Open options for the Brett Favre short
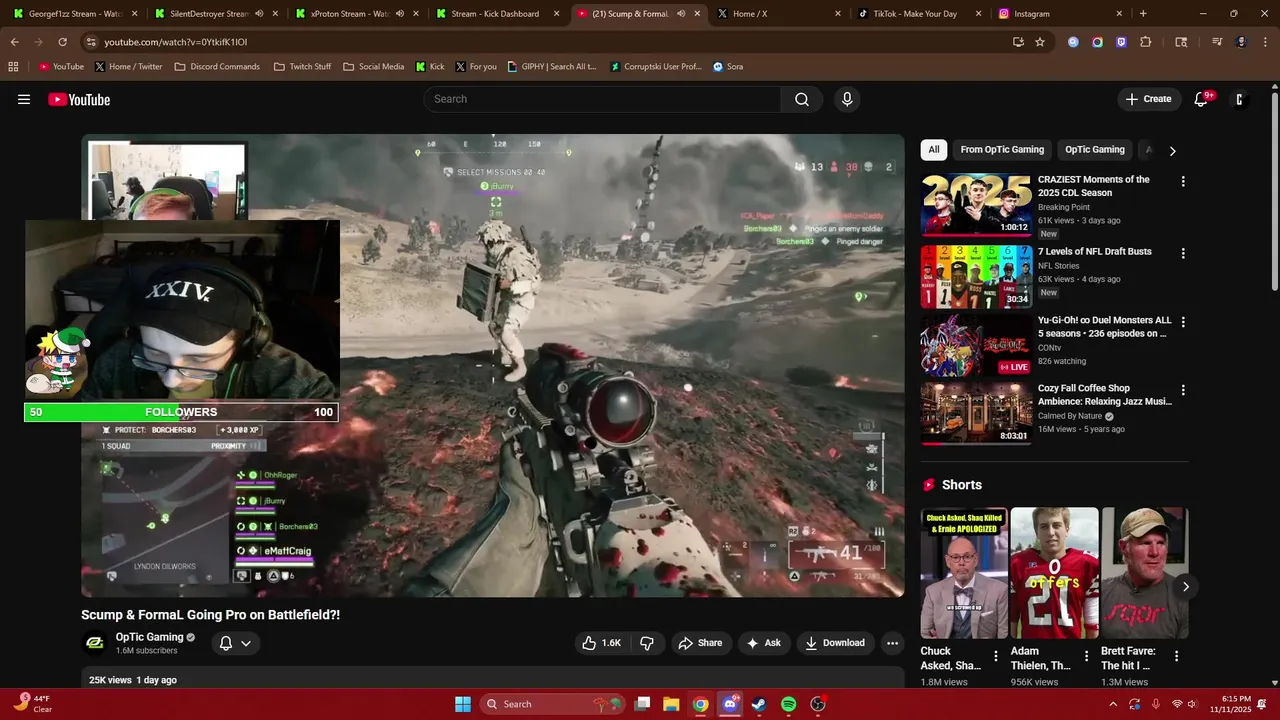The height and width of the screenshot is (720, 1280). pos(1176,656)
